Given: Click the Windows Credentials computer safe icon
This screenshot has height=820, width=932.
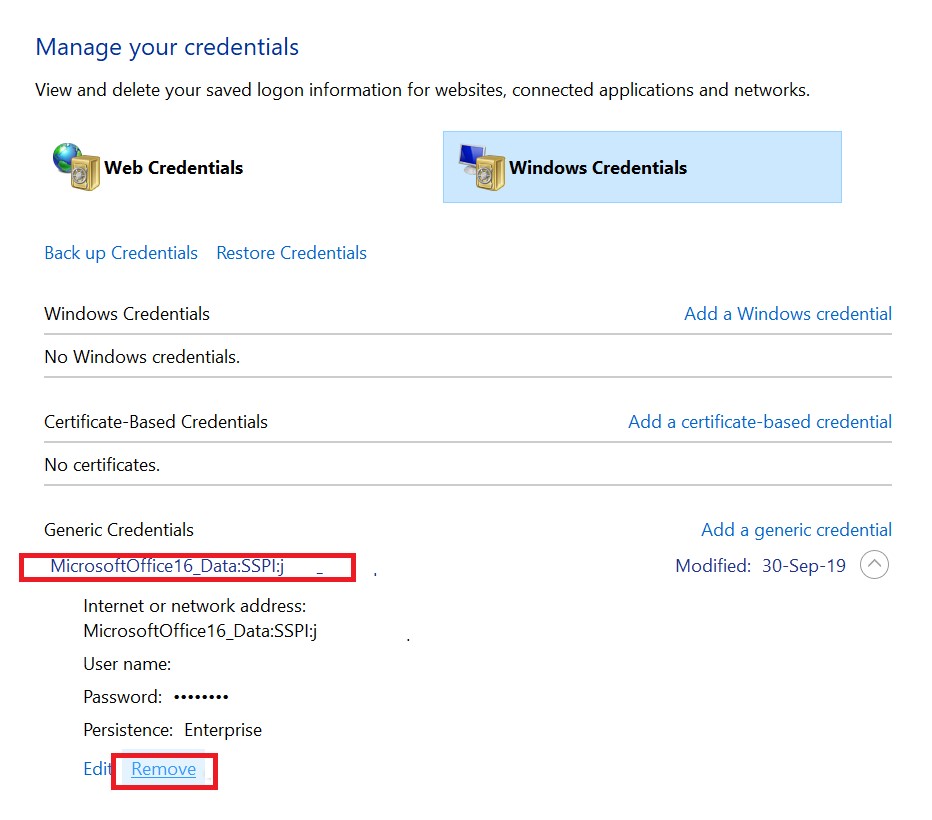Looking at the screenshot, I should tap(482, 167).
